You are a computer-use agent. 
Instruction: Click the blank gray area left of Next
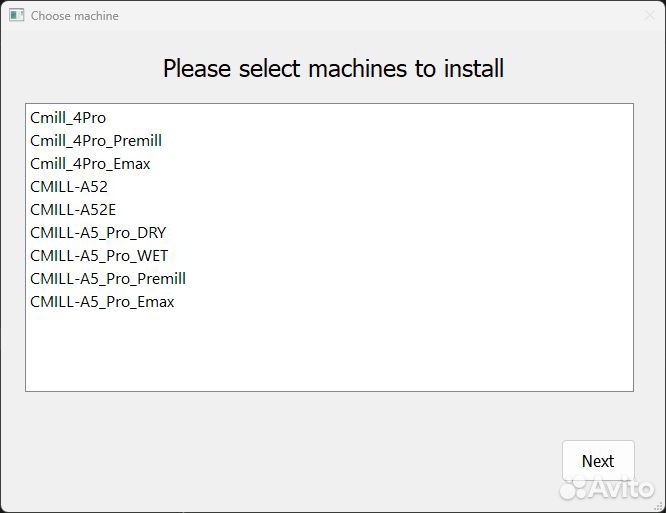click(x=300, y=460)
